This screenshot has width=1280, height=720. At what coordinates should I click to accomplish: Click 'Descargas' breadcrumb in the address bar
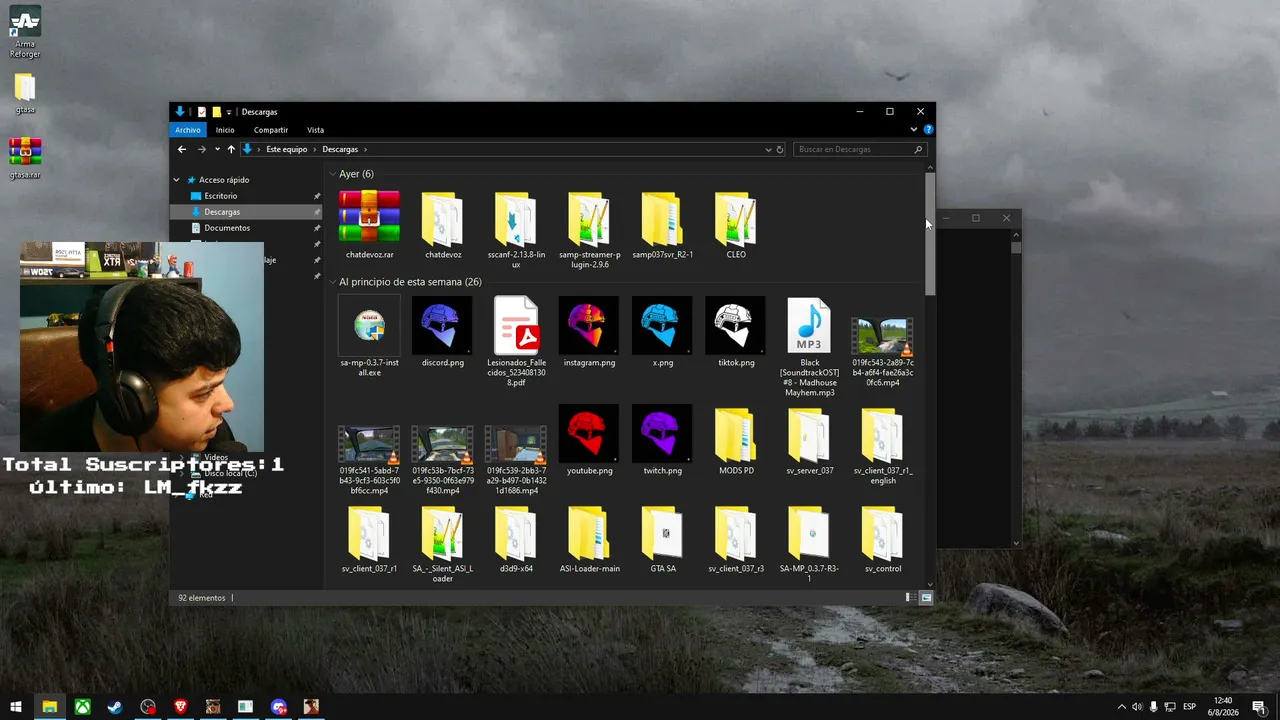[340, 149]
